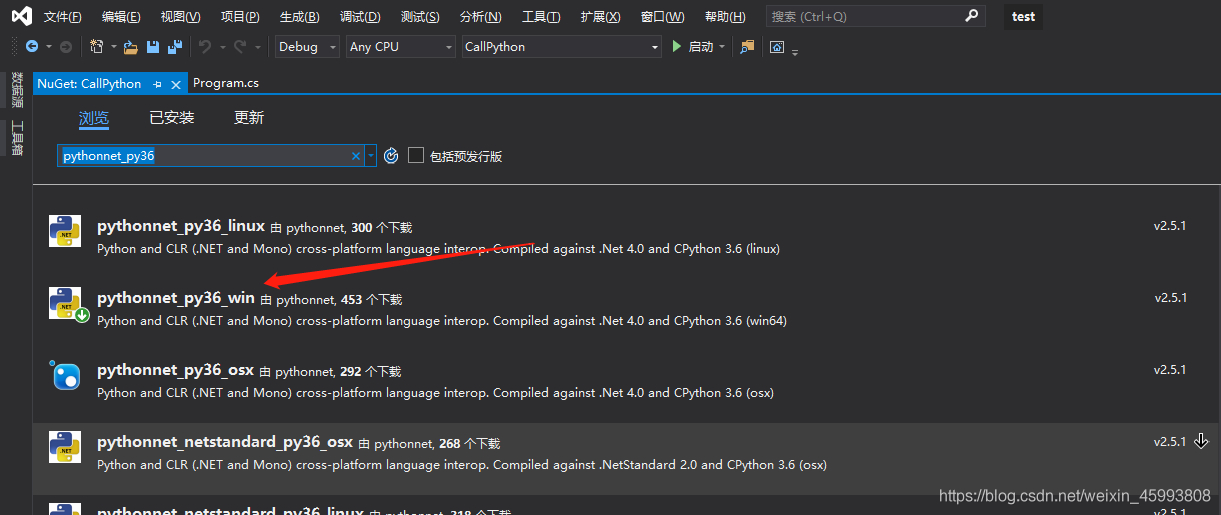Screen dimensions: 1221x515
Task: Refresh the NuGet package list
Action: pos(391,156)
